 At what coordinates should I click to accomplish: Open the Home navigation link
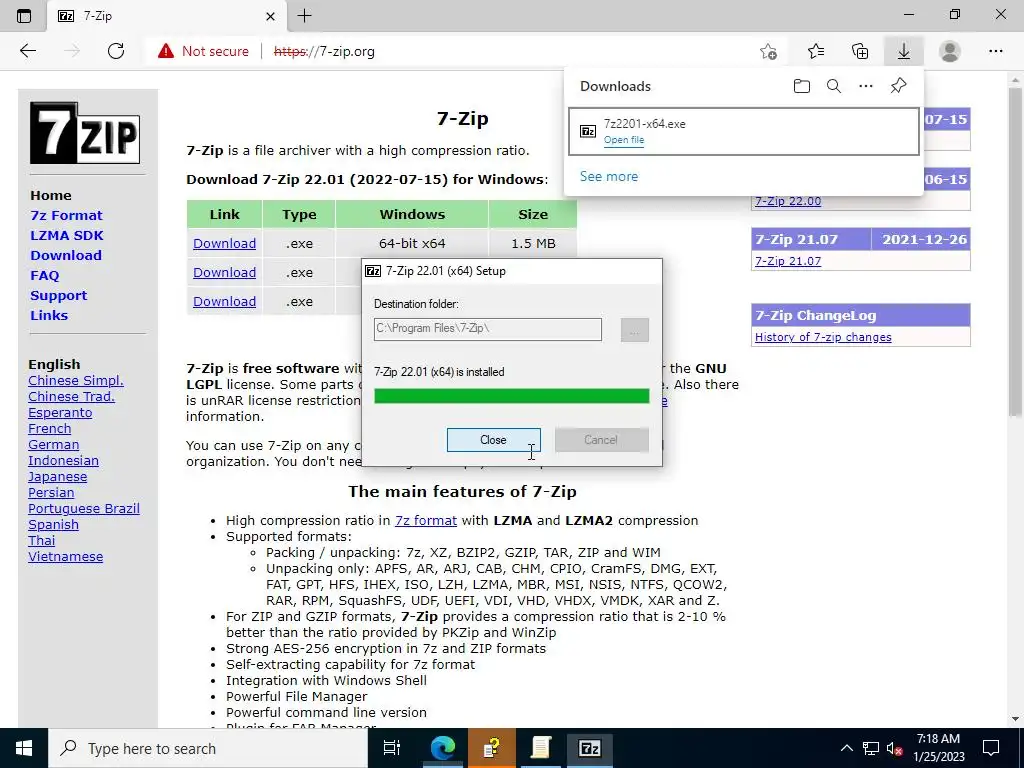pos(51,195)
